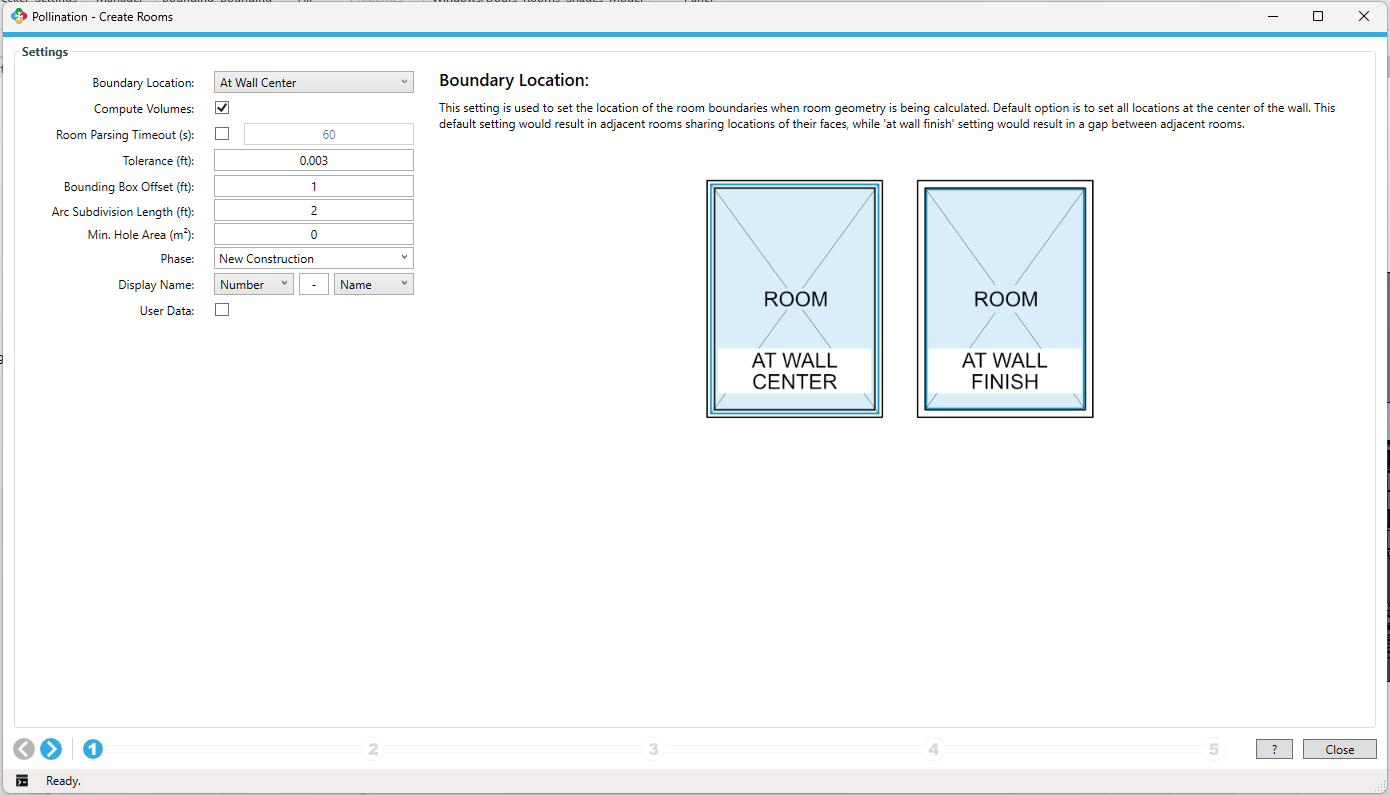This screenshot has width=1390, height=795.
Task: Click the help question mark button
Action: click(1274, 749)
